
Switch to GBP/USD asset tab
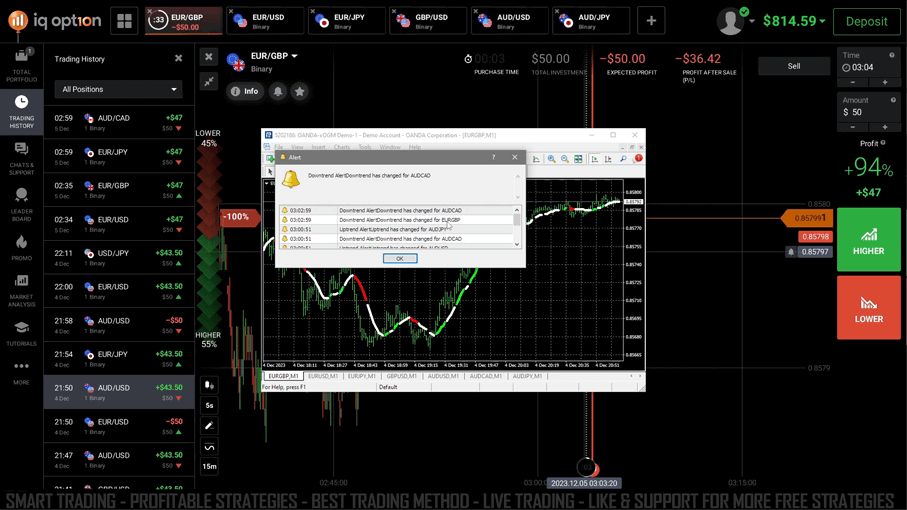[x=429, y=21]
